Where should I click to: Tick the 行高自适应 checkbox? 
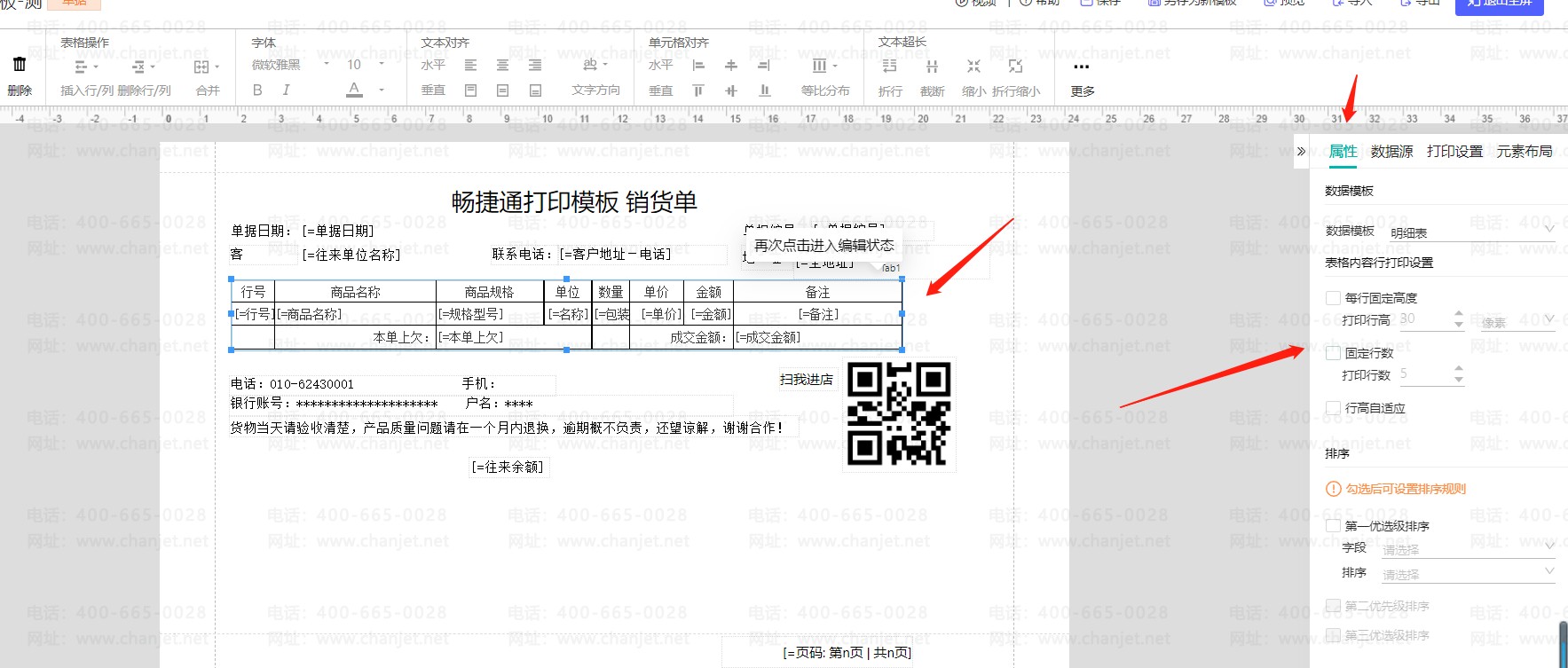point(1333,408)
